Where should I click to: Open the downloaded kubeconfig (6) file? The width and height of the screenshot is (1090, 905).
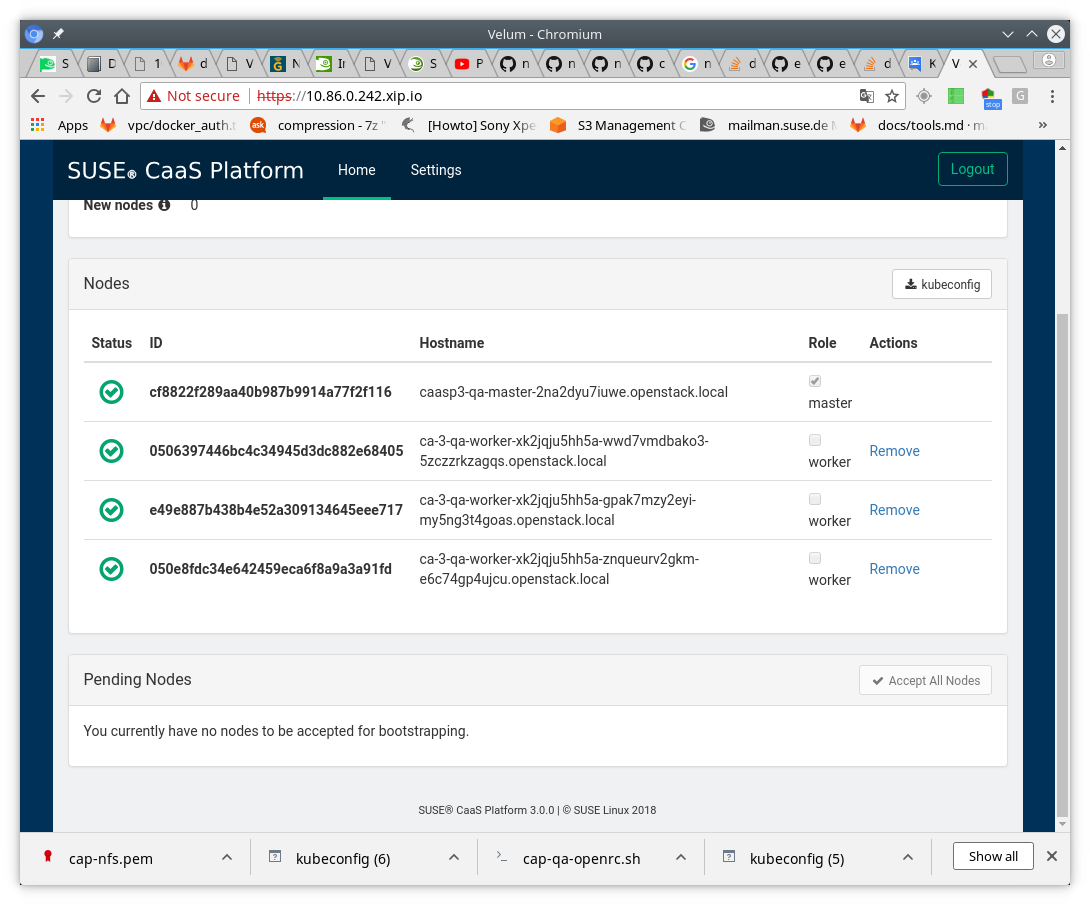tap(343, 859)
